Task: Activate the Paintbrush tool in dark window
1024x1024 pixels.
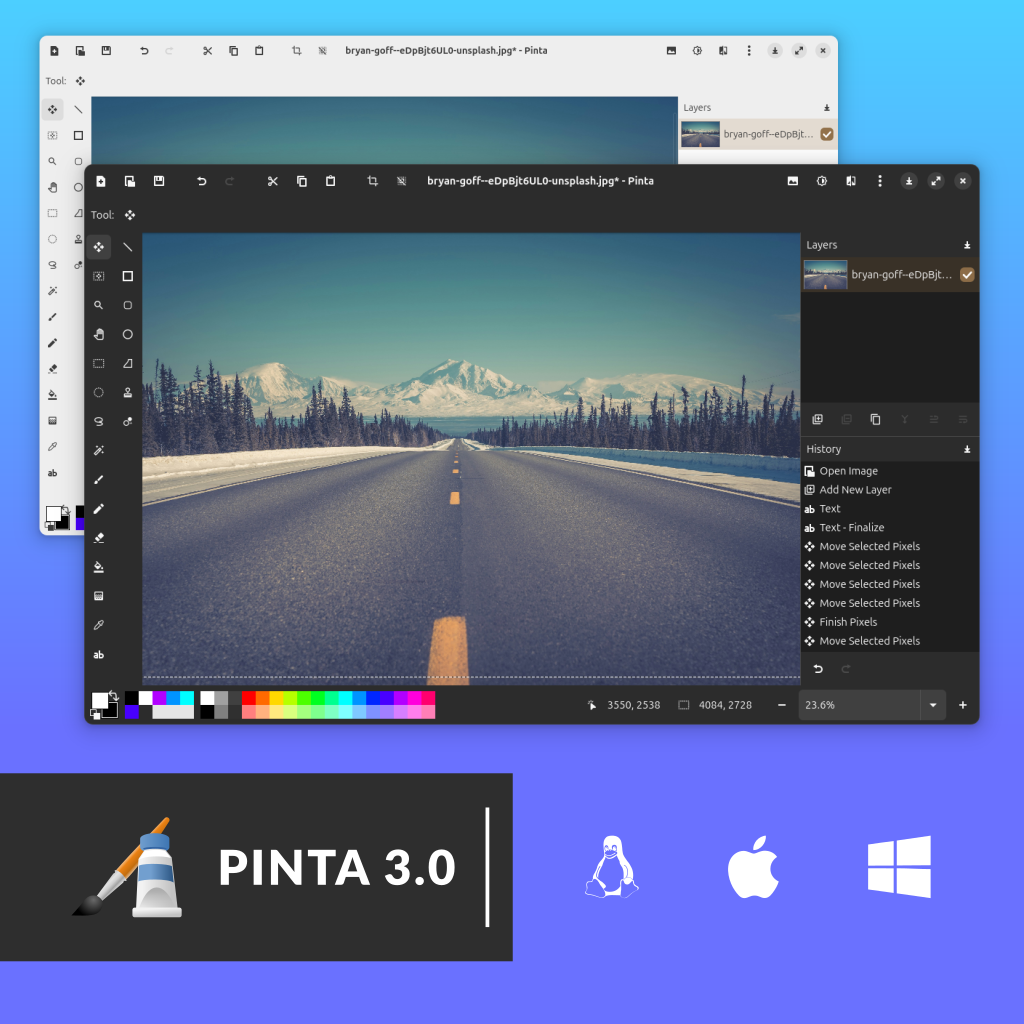Action: pos(99,479)
